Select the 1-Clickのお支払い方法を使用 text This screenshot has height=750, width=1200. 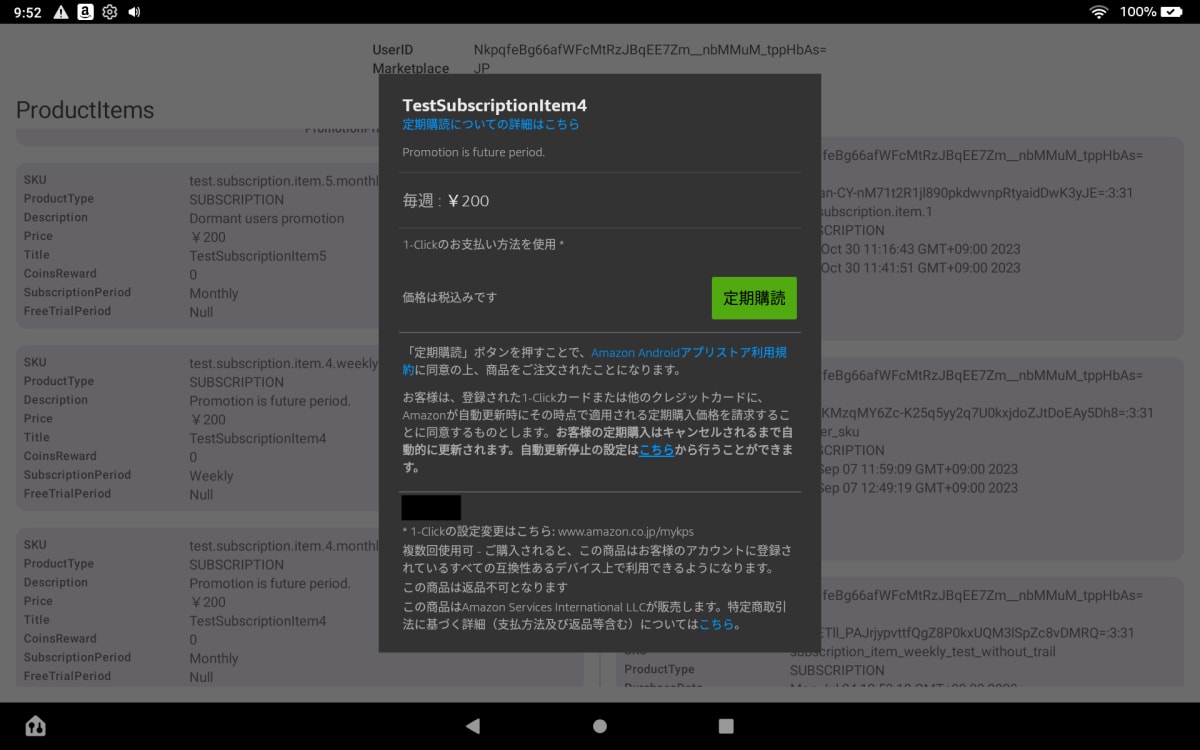tap(483, 245)
